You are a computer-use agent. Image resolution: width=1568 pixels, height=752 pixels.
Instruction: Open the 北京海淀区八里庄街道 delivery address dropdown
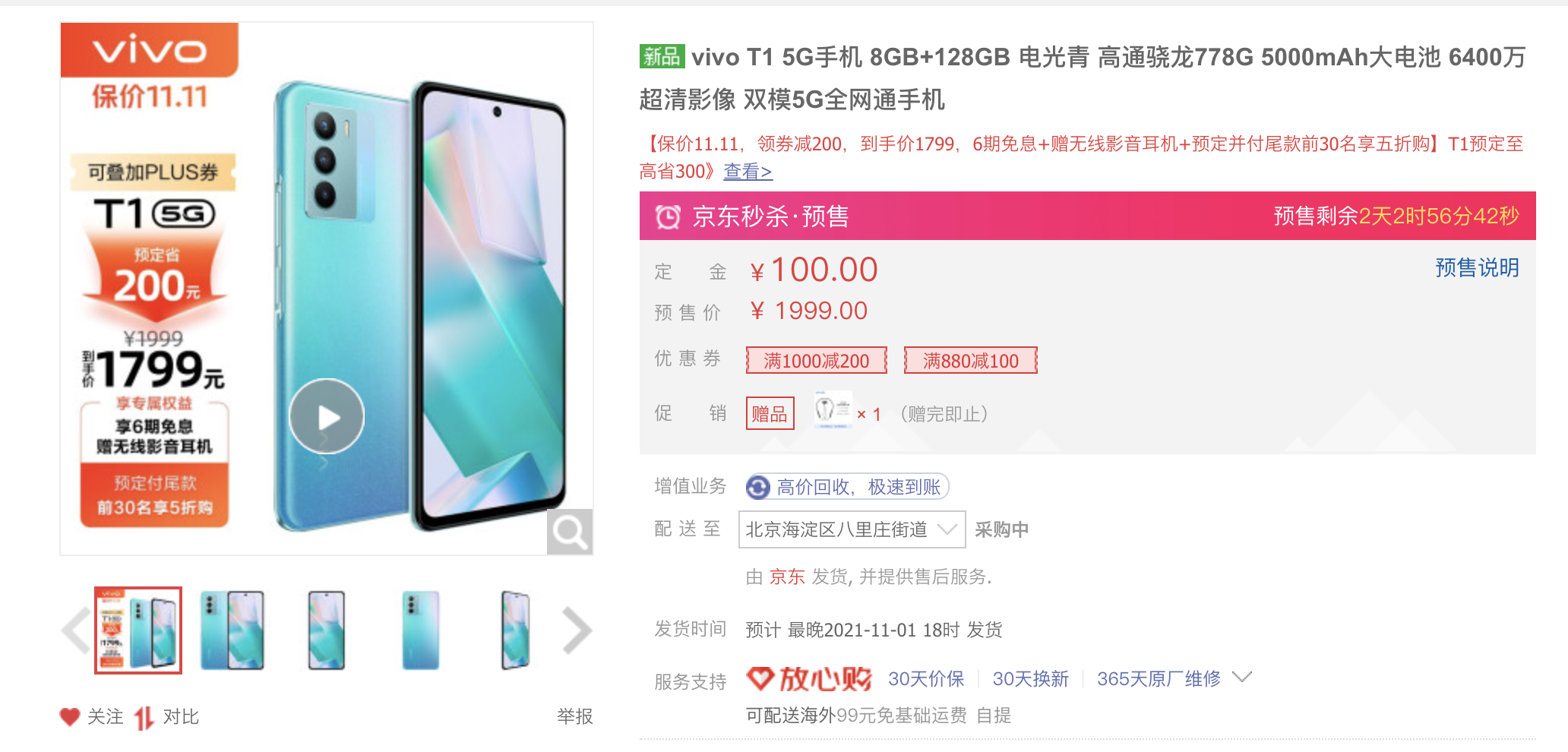pyautogui.click(x=852, y=529)
